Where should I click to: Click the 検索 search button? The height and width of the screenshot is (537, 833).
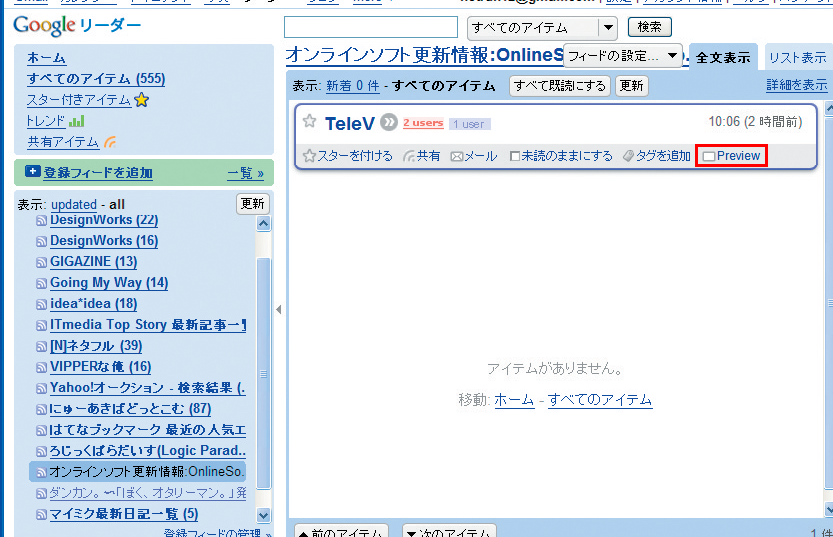coord(649,27)
